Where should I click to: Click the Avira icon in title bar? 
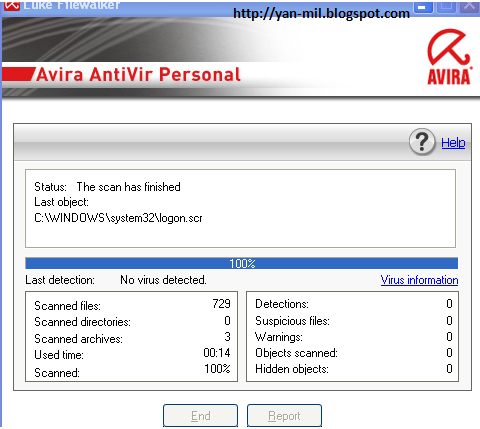(x=11, y=5)
